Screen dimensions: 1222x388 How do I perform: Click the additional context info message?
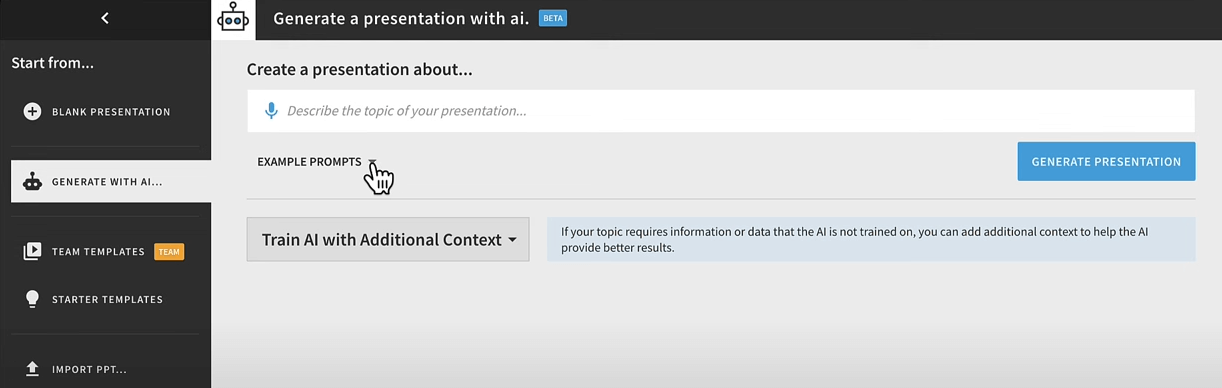point(871,240)
